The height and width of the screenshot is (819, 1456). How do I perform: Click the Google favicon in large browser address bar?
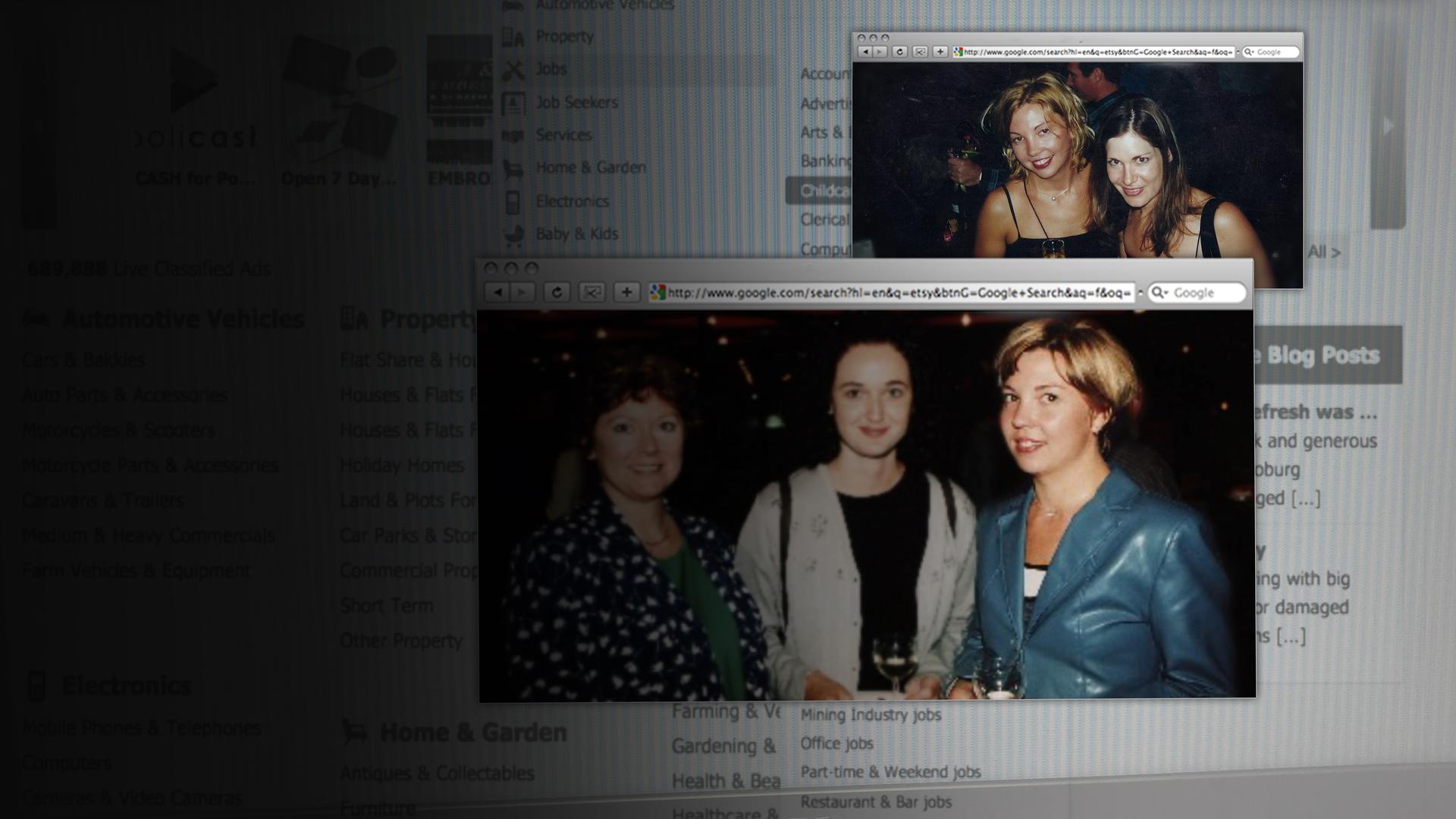(658, 293)
